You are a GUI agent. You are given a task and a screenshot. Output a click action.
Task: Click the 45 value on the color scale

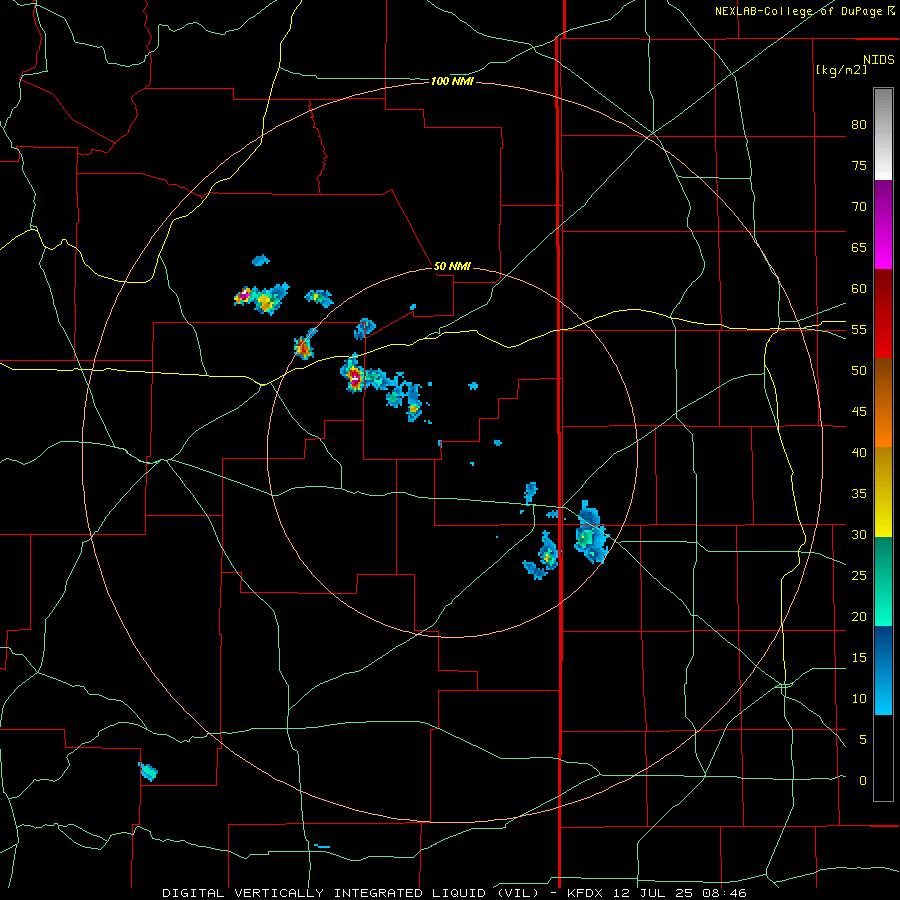(x=859, y=412)
